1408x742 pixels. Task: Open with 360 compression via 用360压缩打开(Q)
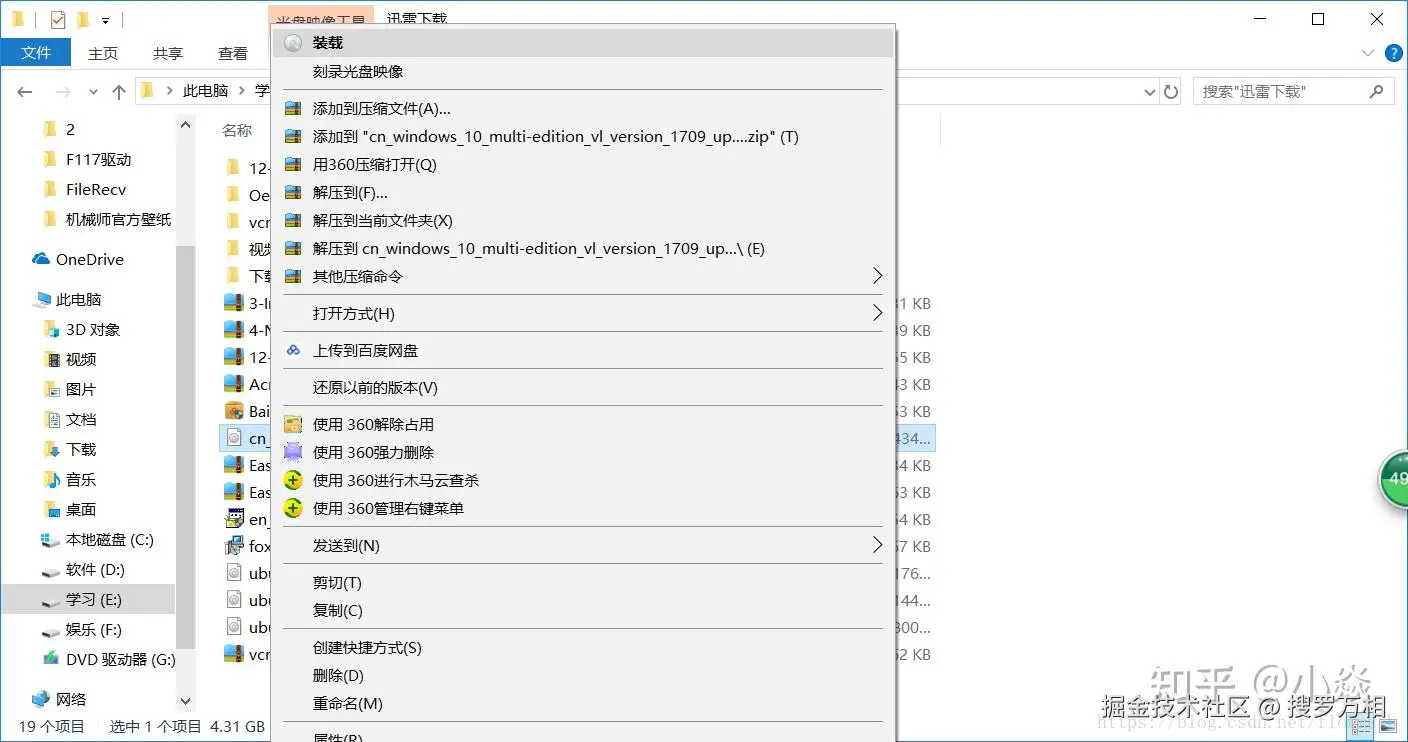[x=584, y=165]
